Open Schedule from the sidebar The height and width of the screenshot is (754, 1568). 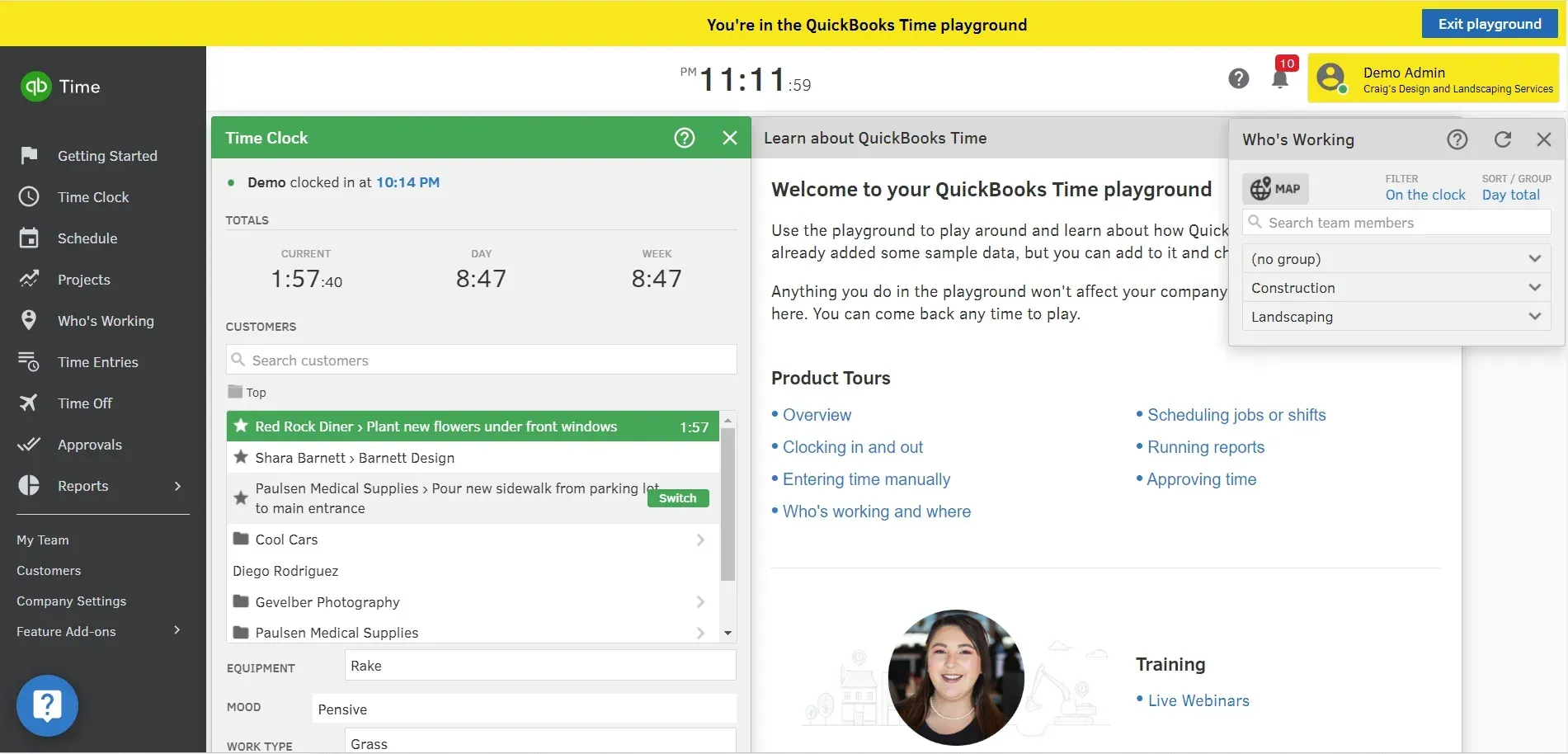tap(87, 238)
